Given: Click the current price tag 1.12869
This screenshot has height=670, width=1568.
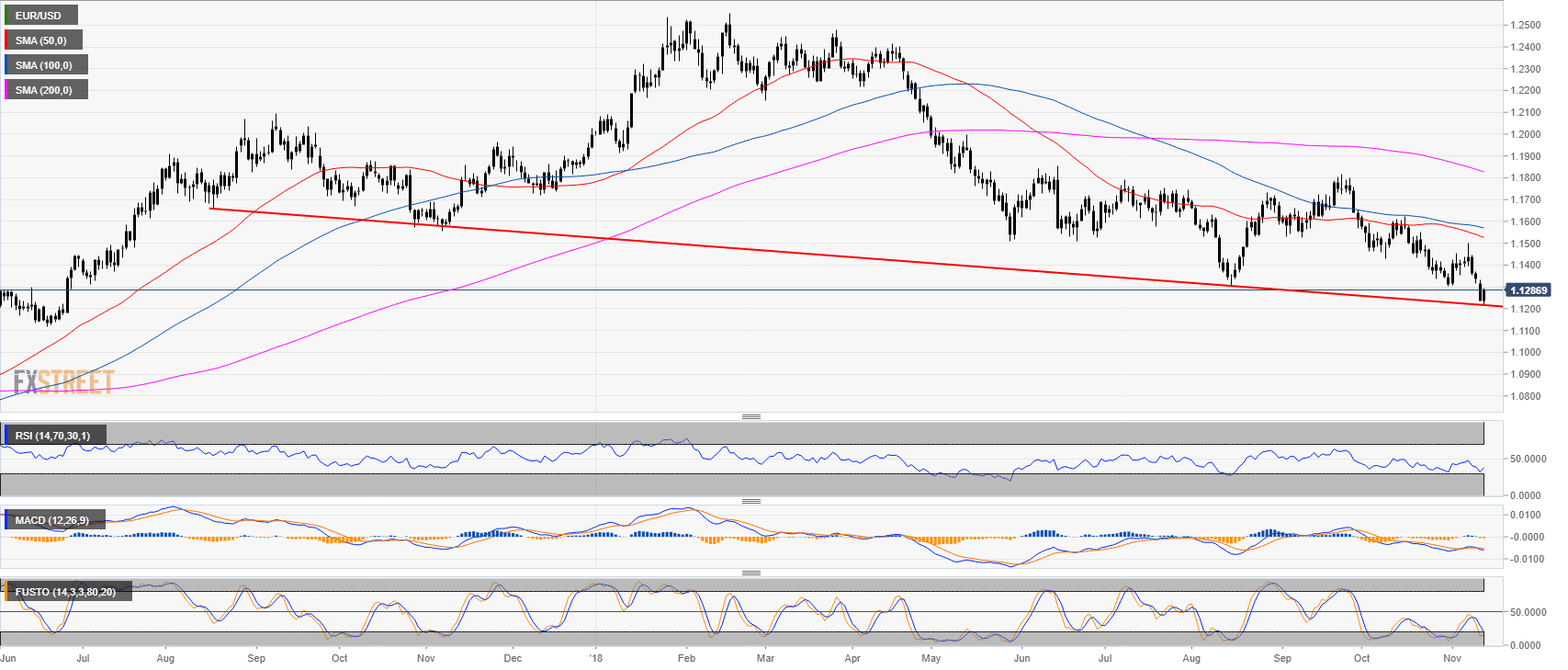Looking at the screenshot, I should pyautogui.click(x=1529, y=290).
